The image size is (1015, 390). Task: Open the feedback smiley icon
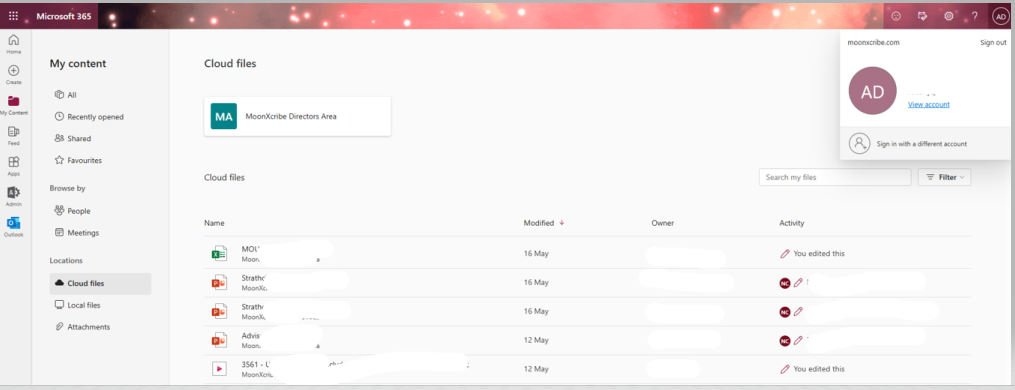point(896,16)
